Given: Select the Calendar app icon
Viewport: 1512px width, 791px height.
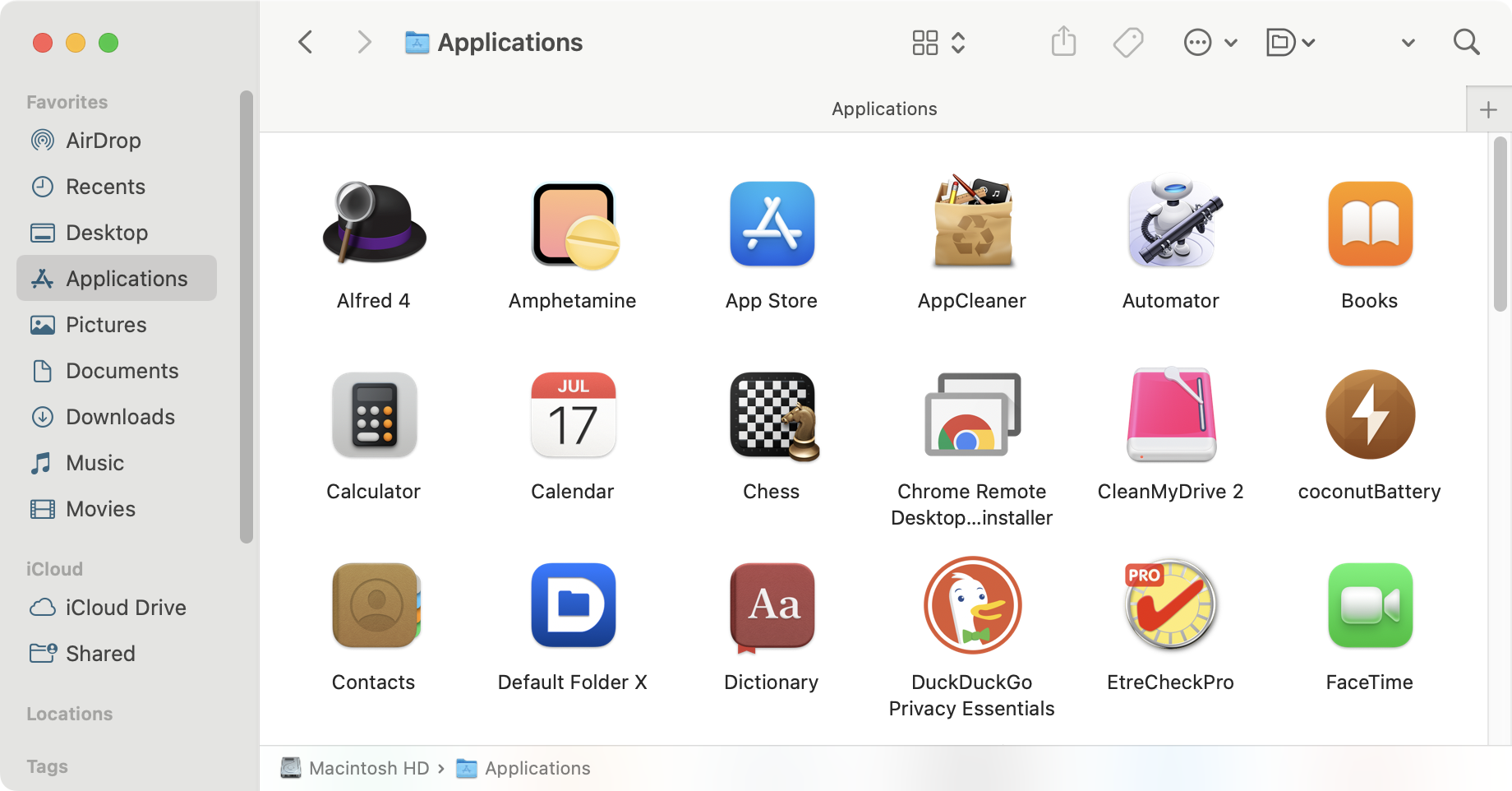Looking at the screenshot, I should (x=574, y=414).
